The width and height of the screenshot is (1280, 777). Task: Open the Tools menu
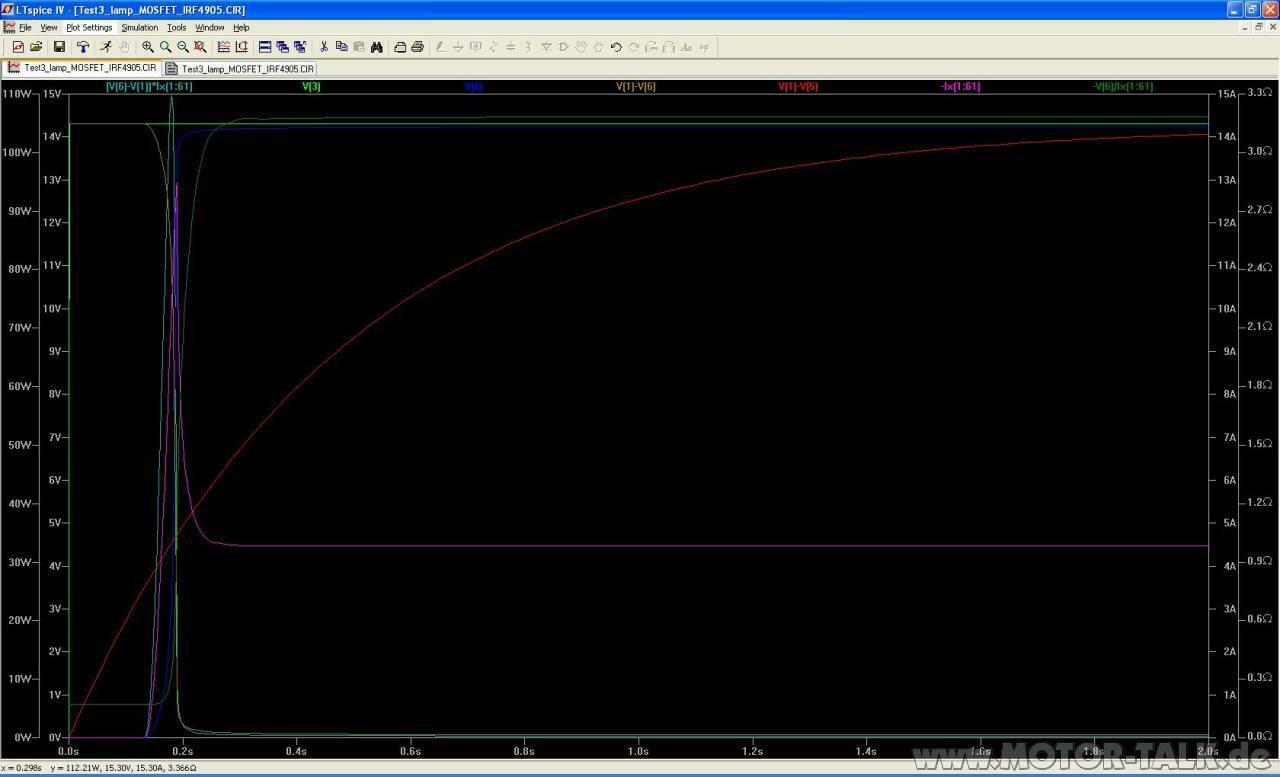(176, 27)
